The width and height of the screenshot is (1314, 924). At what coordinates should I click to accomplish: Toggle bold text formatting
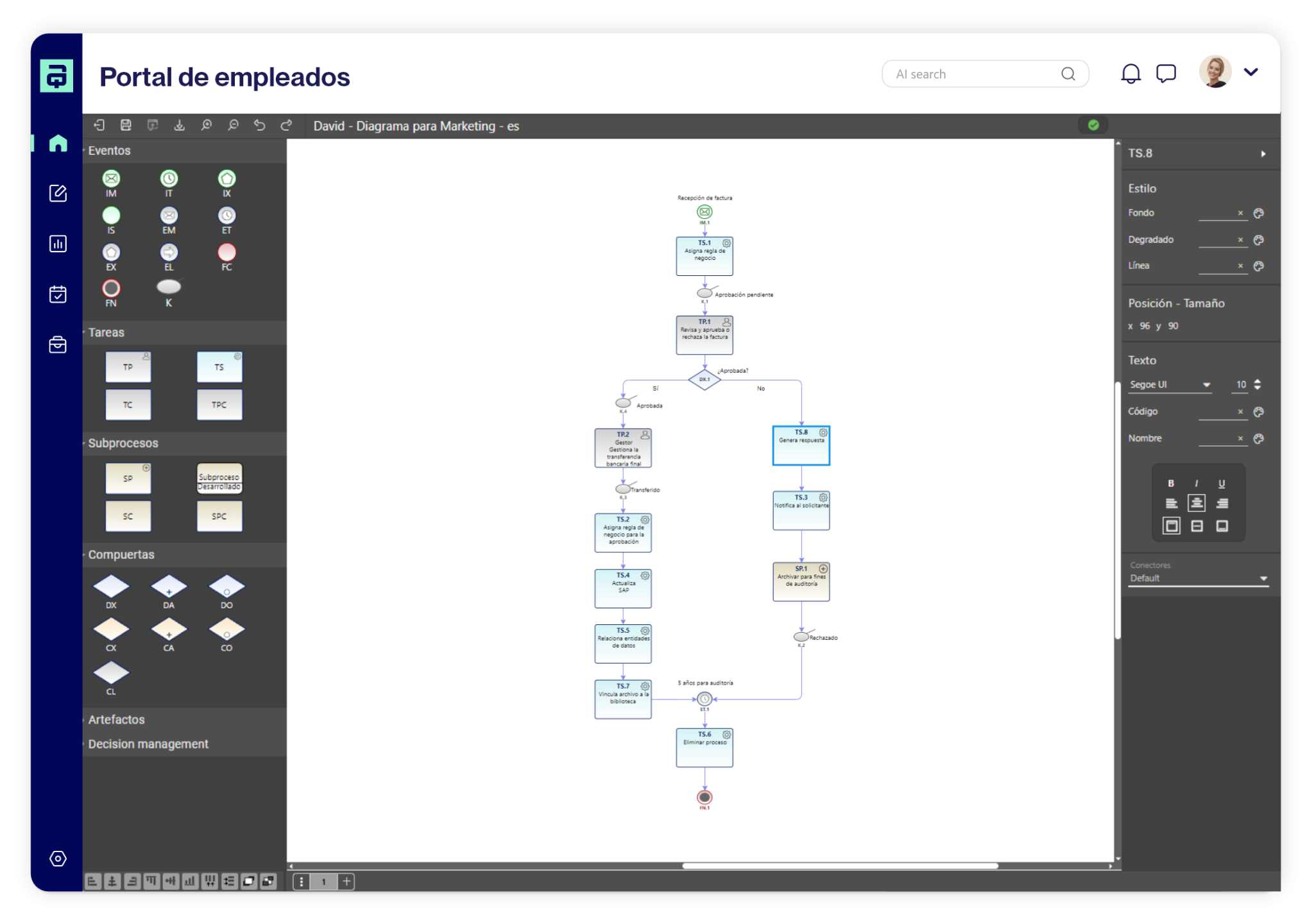(x=1172, y=483)
